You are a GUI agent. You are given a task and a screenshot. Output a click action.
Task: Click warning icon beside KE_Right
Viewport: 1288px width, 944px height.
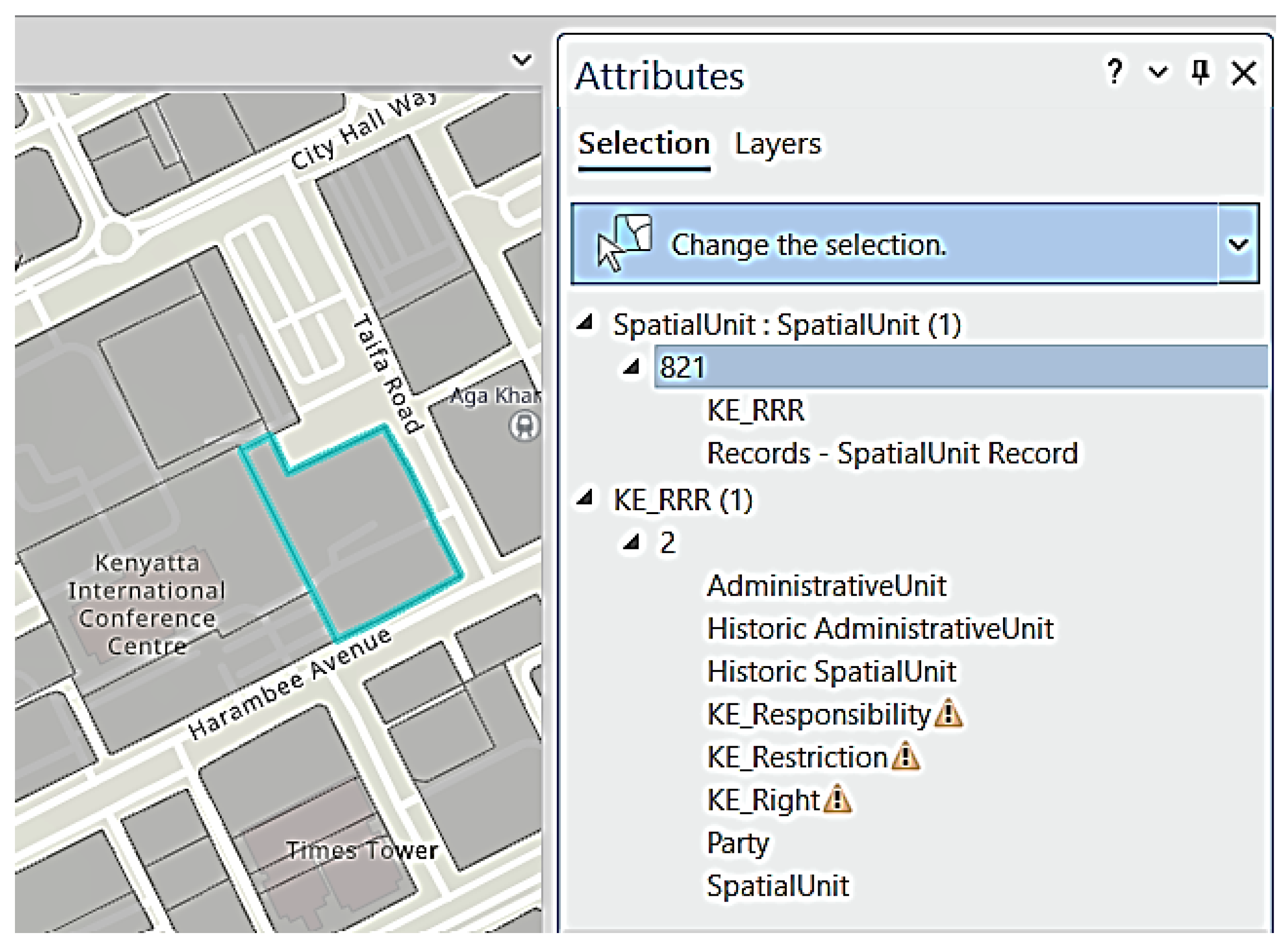838,800
